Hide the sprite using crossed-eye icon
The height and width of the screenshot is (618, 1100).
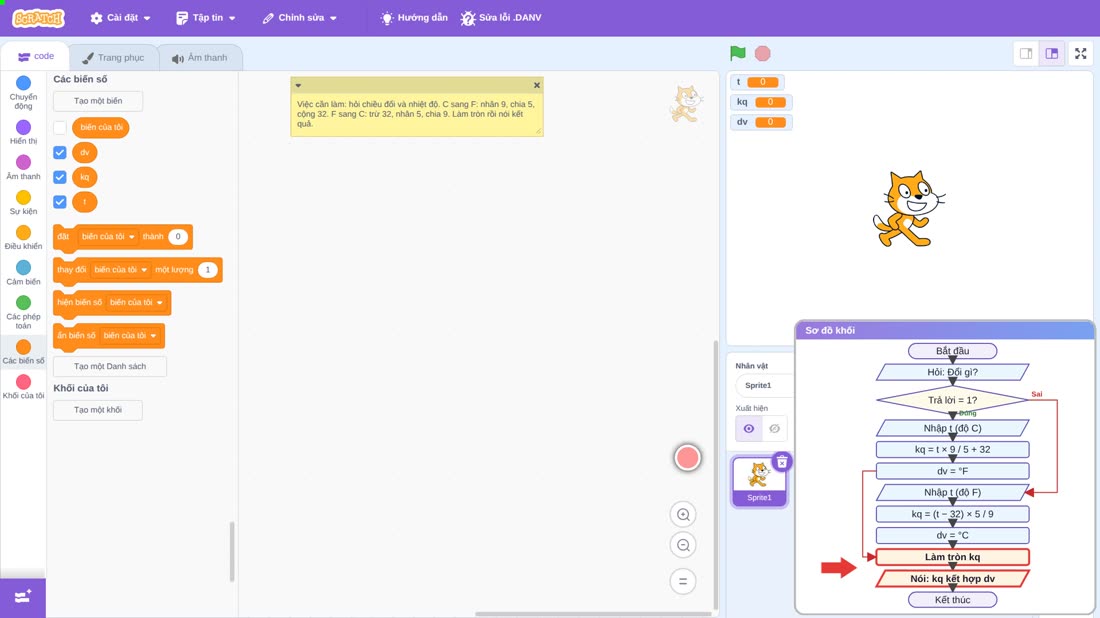(774, 429)
